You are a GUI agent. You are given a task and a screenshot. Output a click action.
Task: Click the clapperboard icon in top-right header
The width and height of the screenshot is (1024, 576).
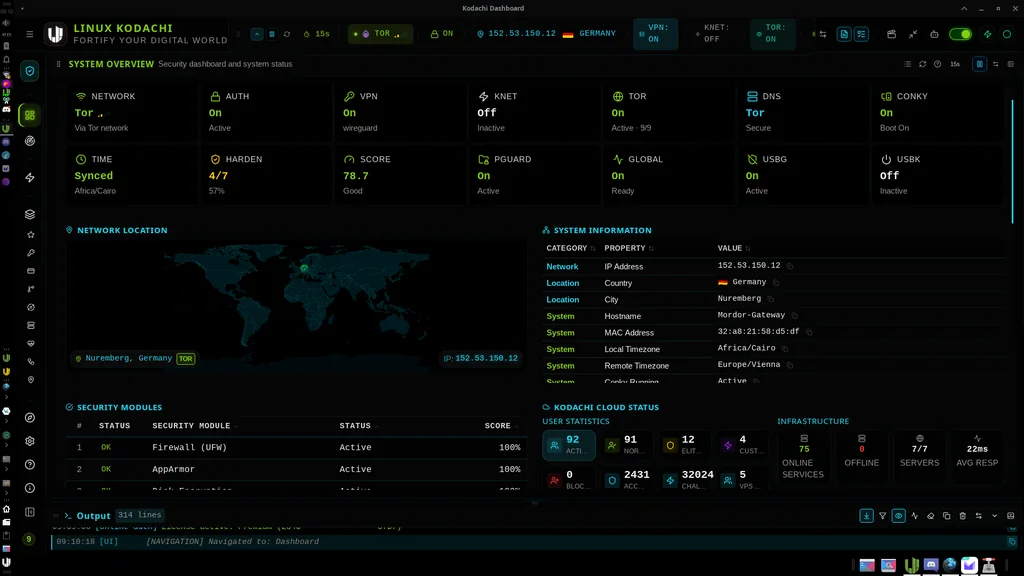click(891, 34)
